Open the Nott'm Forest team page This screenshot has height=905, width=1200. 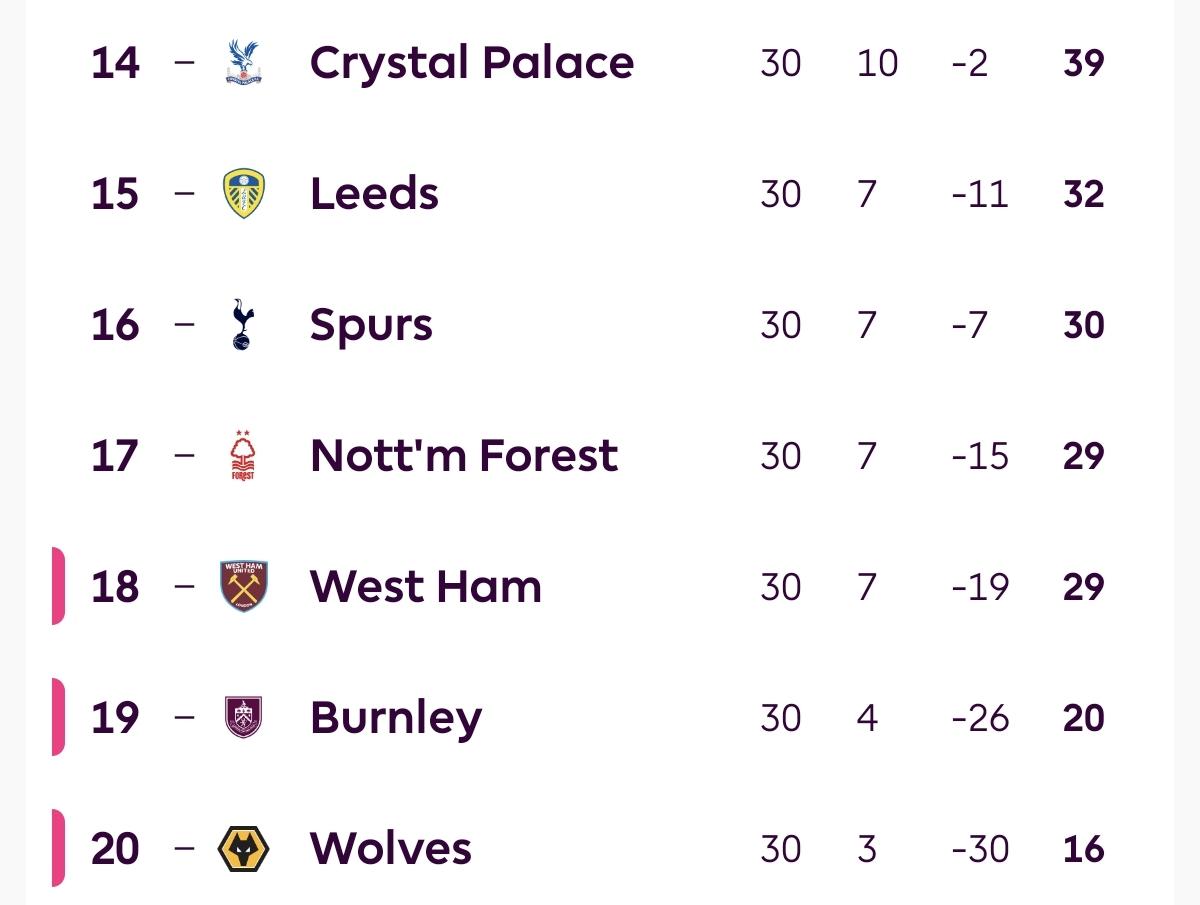464,456
